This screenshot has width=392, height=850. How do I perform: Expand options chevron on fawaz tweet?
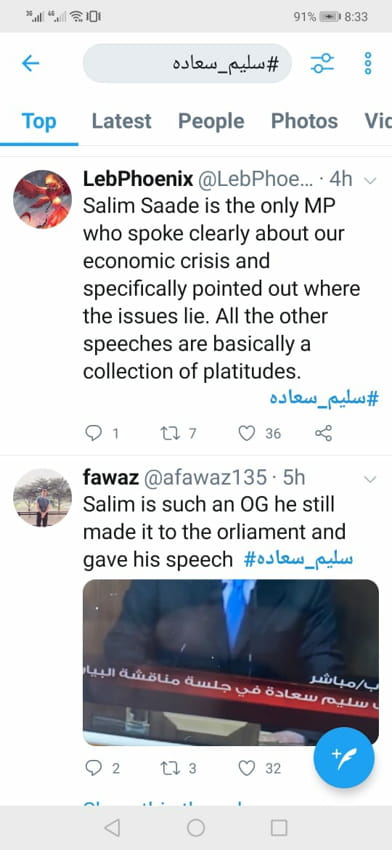[370, 479]
